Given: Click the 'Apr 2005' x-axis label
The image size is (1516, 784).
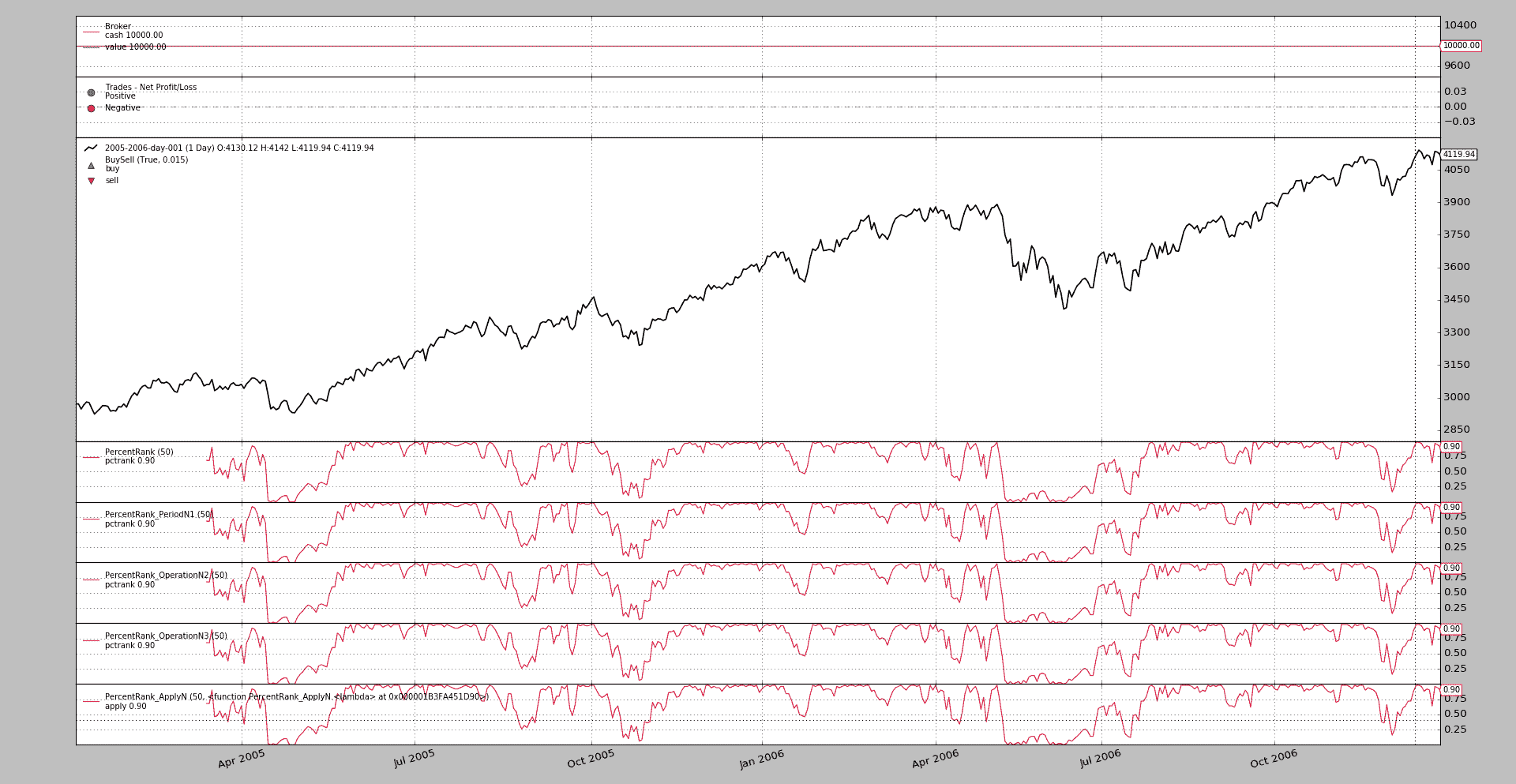Looking at the screenshot, I should [x=242, y=759].
